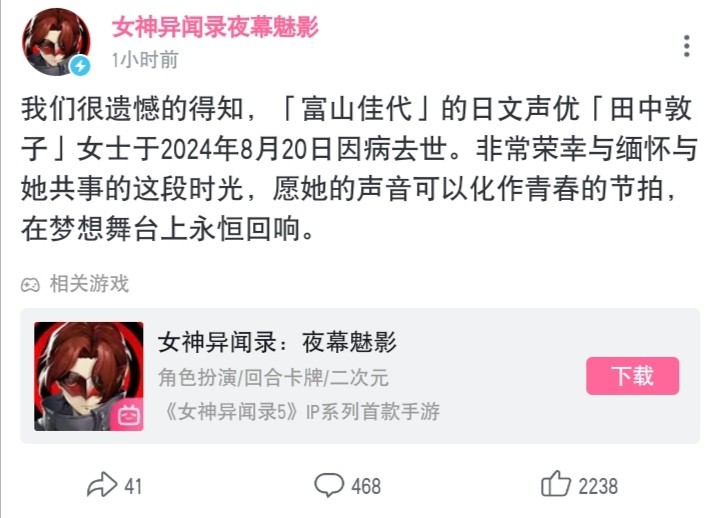This screenshot has width=720, height=518.
Task: Open the poster's round profile avatar
Action: pos(56,42)
